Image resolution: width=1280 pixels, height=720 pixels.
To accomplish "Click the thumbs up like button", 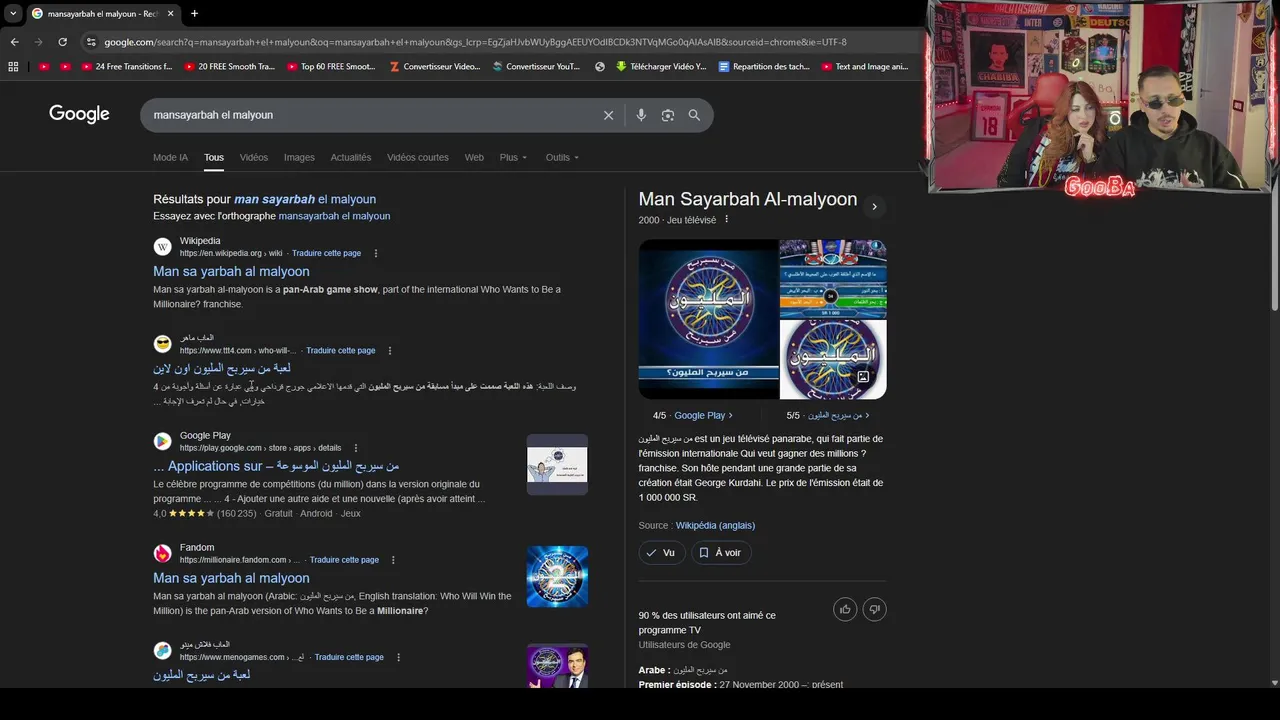I will (x=845, y=609).
